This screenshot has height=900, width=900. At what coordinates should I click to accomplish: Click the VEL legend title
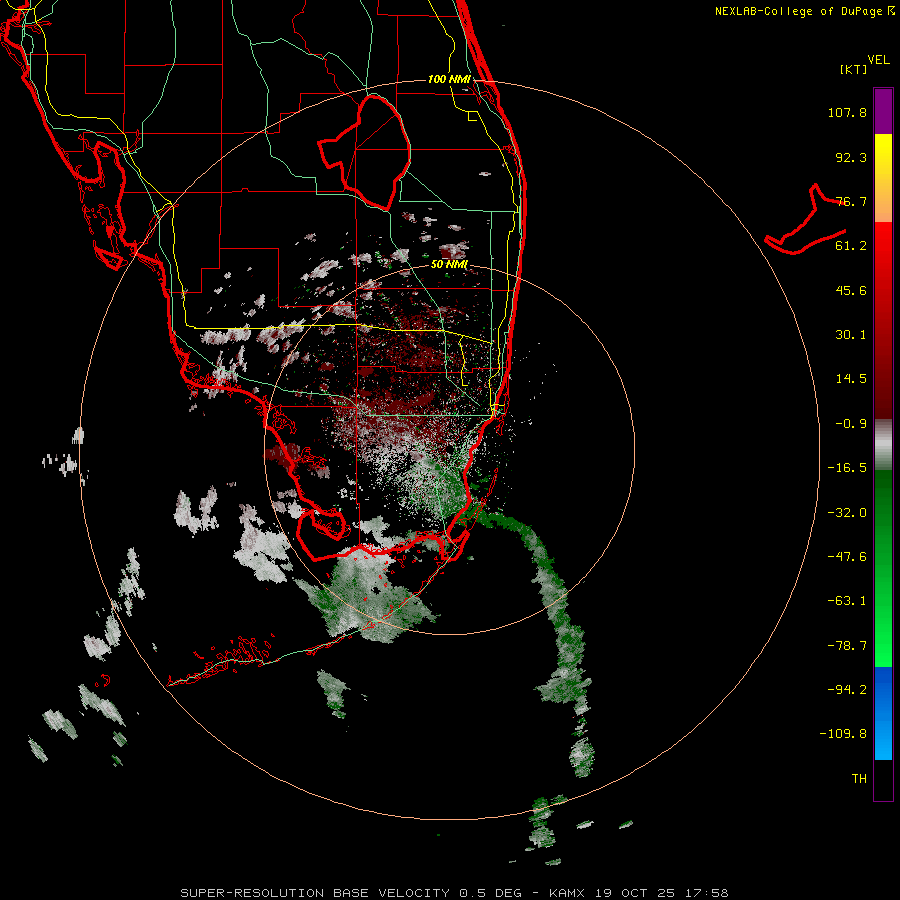pyautogui.click(x=878, y=60)
